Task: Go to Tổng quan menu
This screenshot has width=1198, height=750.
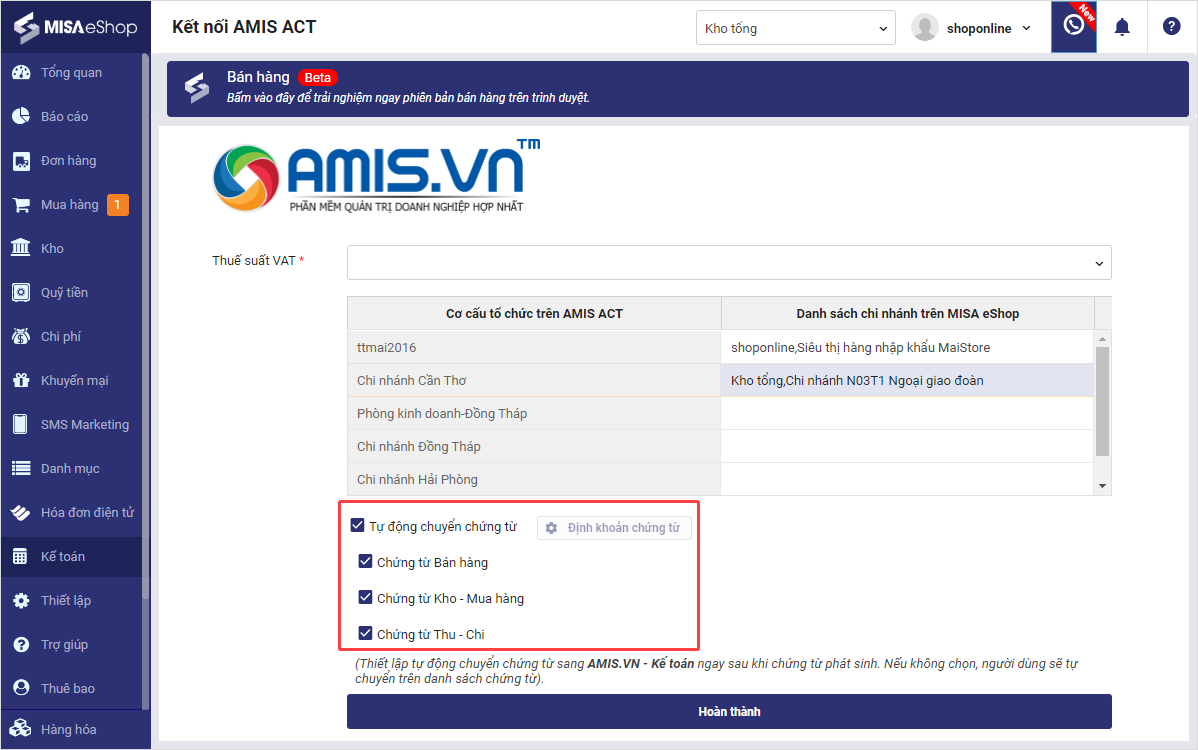Action: click(x=71, y=73)
